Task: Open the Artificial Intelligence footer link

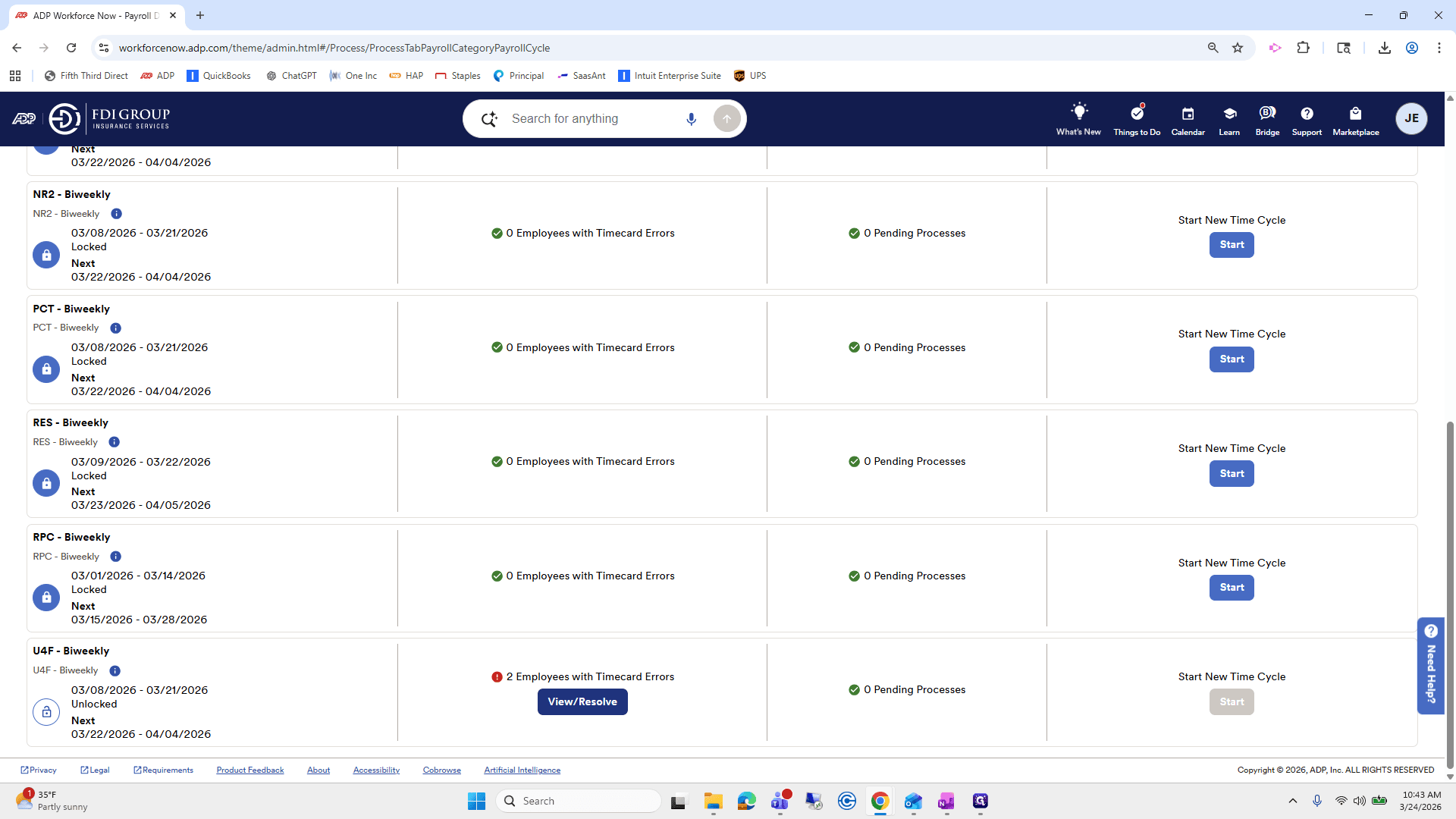Action: pos(522,770)
